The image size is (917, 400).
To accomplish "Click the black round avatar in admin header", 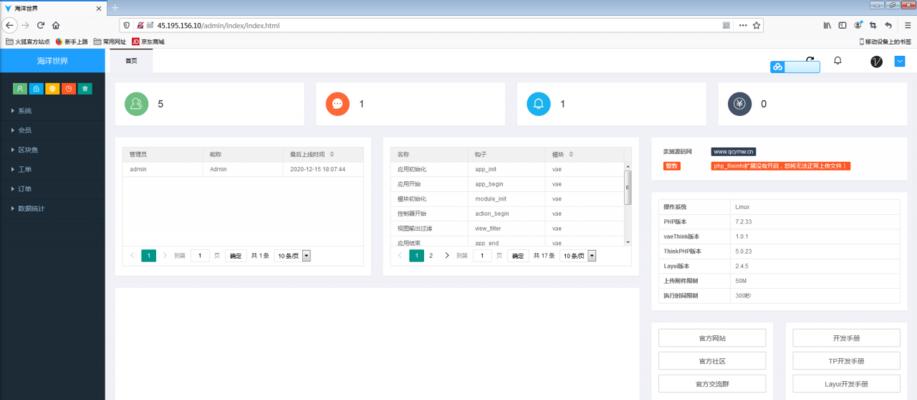I will (x=876, y=61).
